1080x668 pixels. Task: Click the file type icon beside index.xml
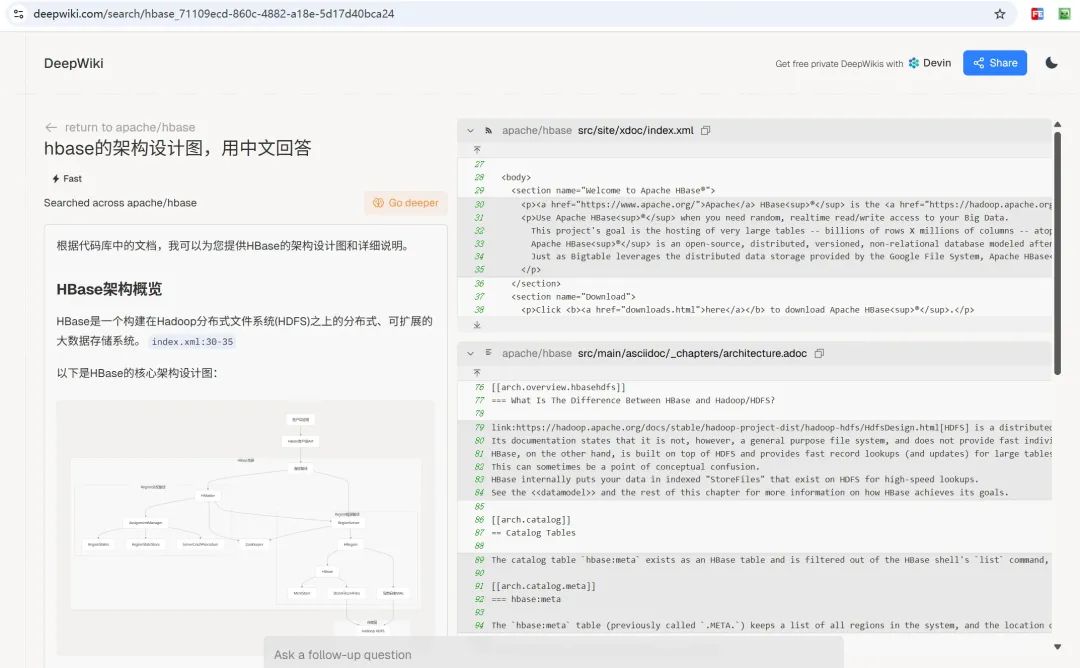[488, 130]
